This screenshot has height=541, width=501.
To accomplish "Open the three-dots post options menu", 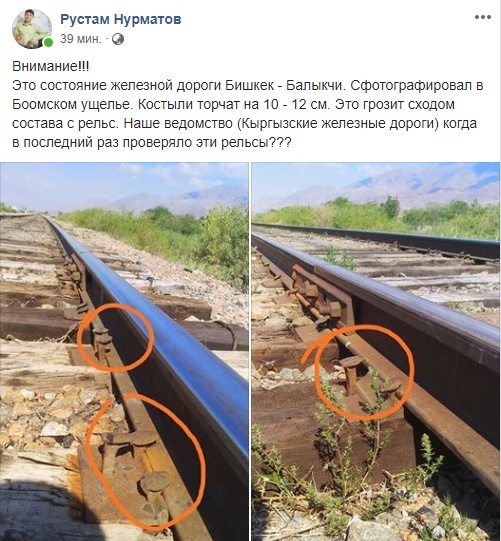I will pos(483,17).
